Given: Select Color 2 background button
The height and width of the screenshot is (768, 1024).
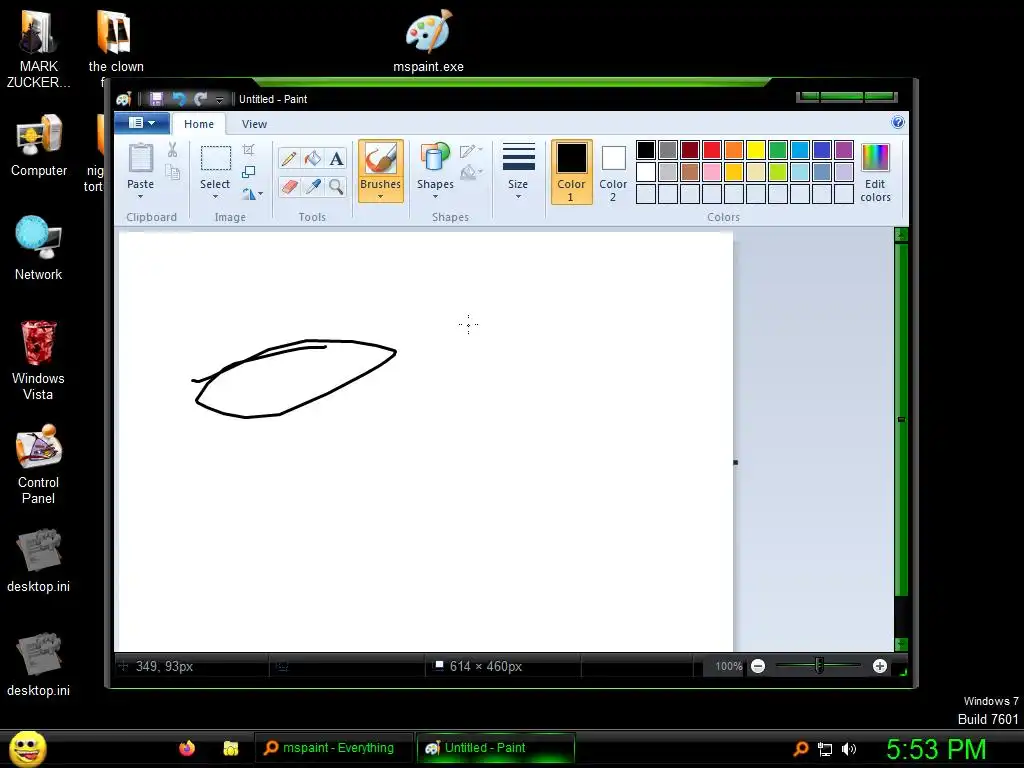Looking at the screenshot, I should tap(613, 172).
